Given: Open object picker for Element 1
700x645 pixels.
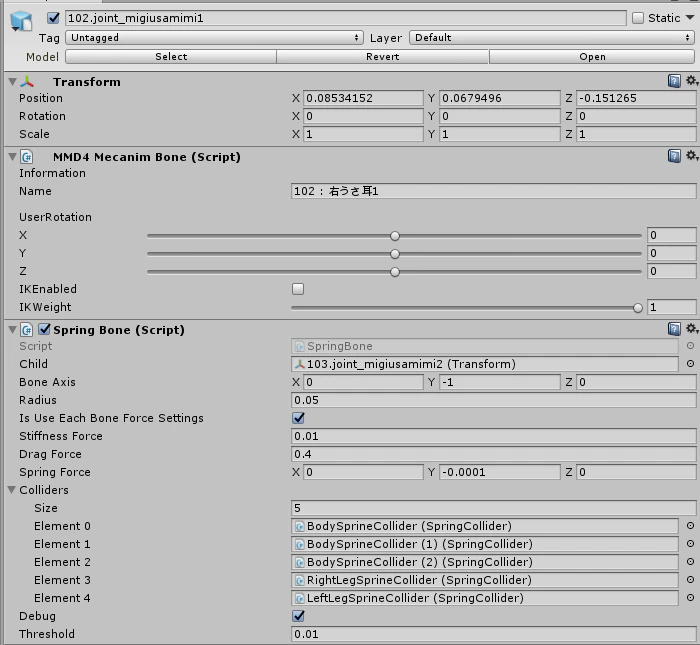Looking at the screenshot, I should 690,544.
